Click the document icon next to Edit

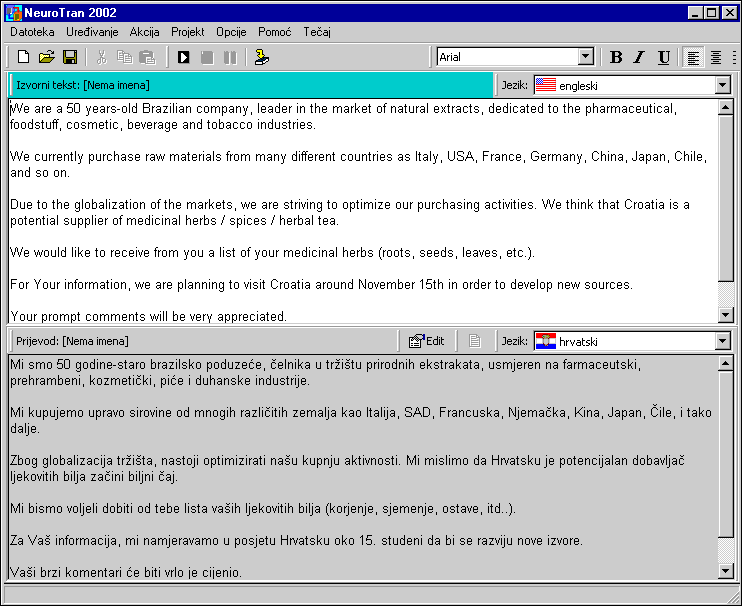475,341
